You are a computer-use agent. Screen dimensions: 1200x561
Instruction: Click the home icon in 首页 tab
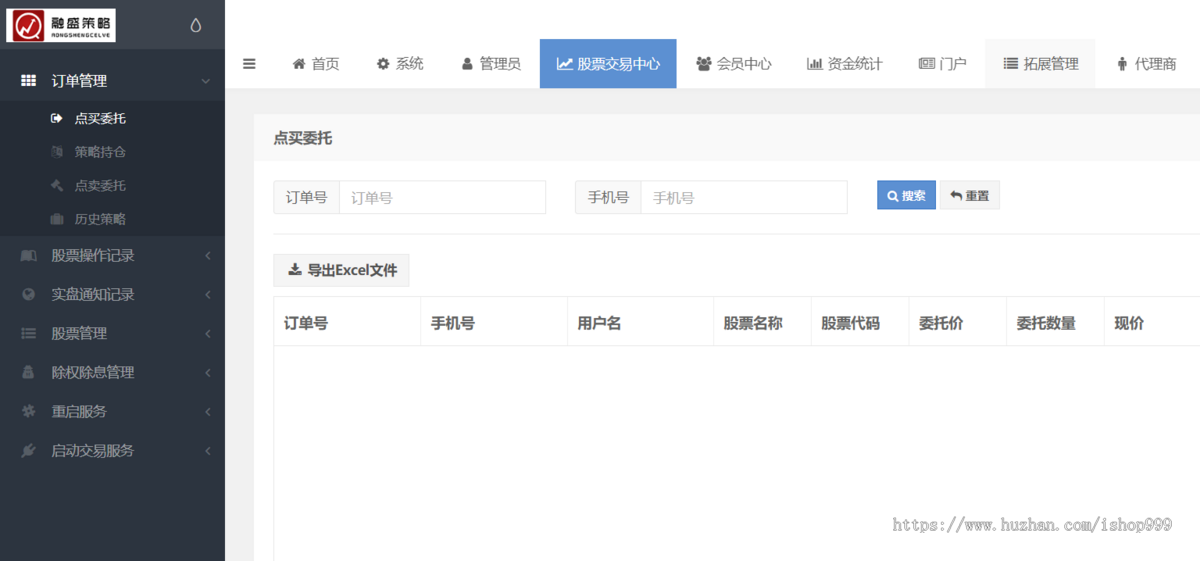pos(299,64)
